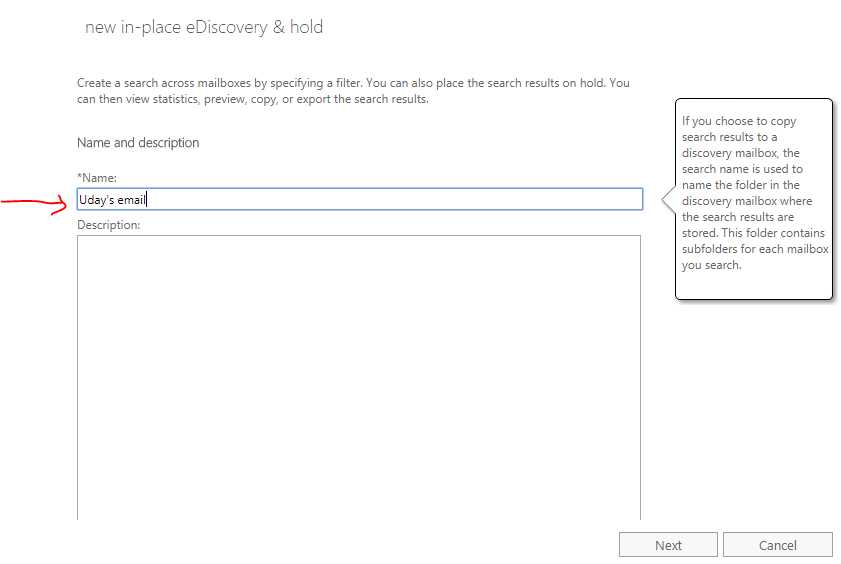Select the 'Name and description' heading text

[138, 143]
